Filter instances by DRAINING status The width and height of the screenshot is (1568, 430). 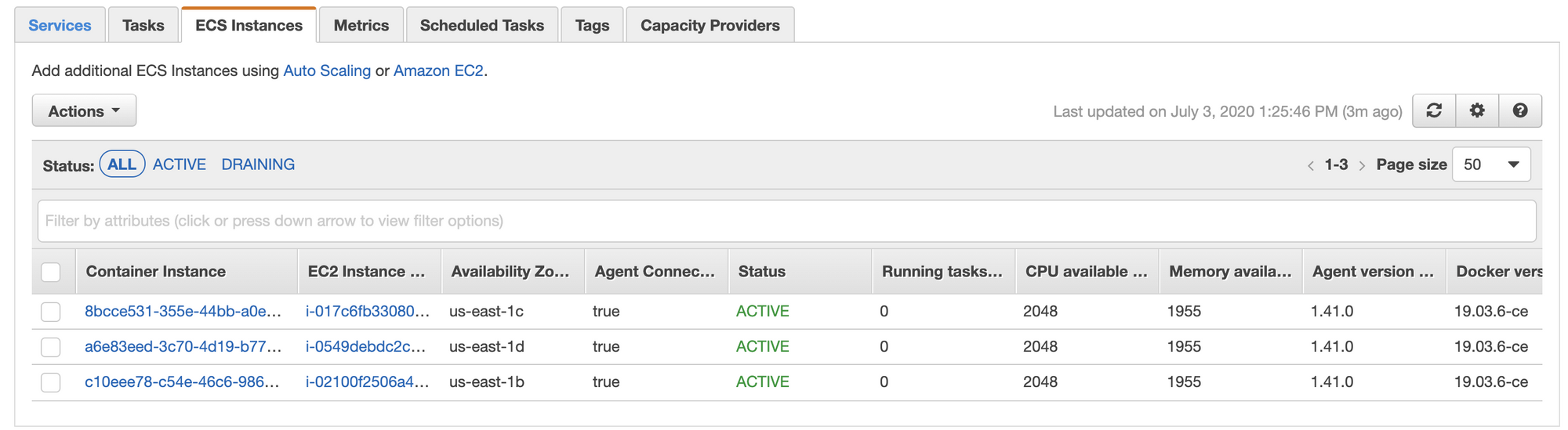coord(258,164)
